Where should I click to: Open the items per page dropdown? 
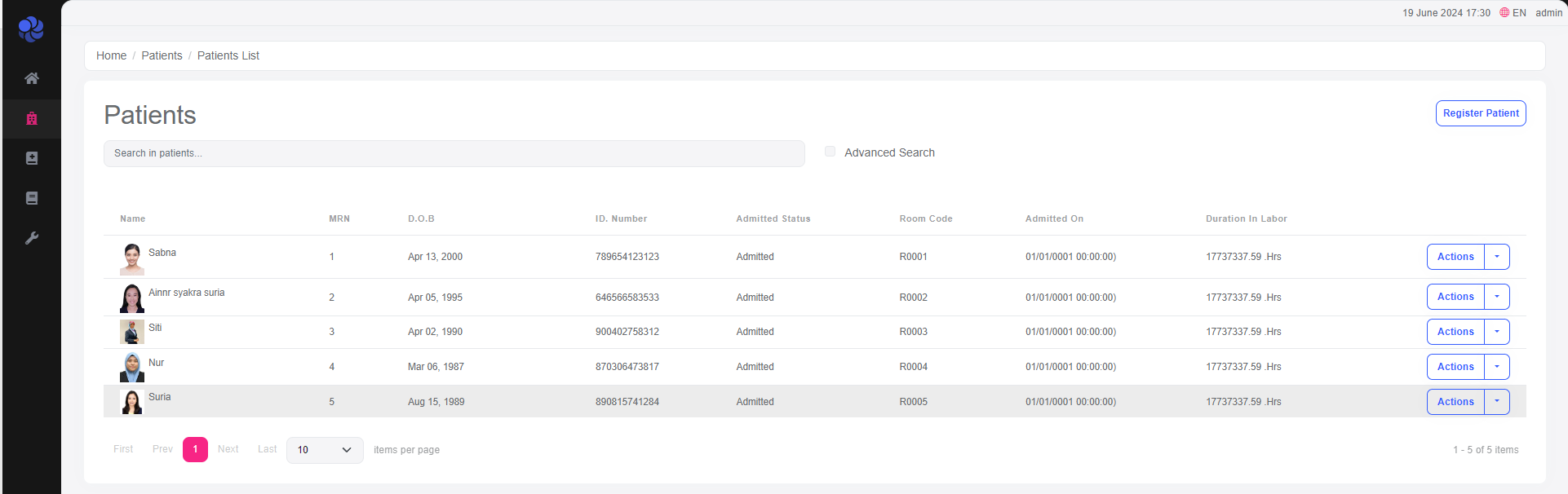tap(325, 450)
